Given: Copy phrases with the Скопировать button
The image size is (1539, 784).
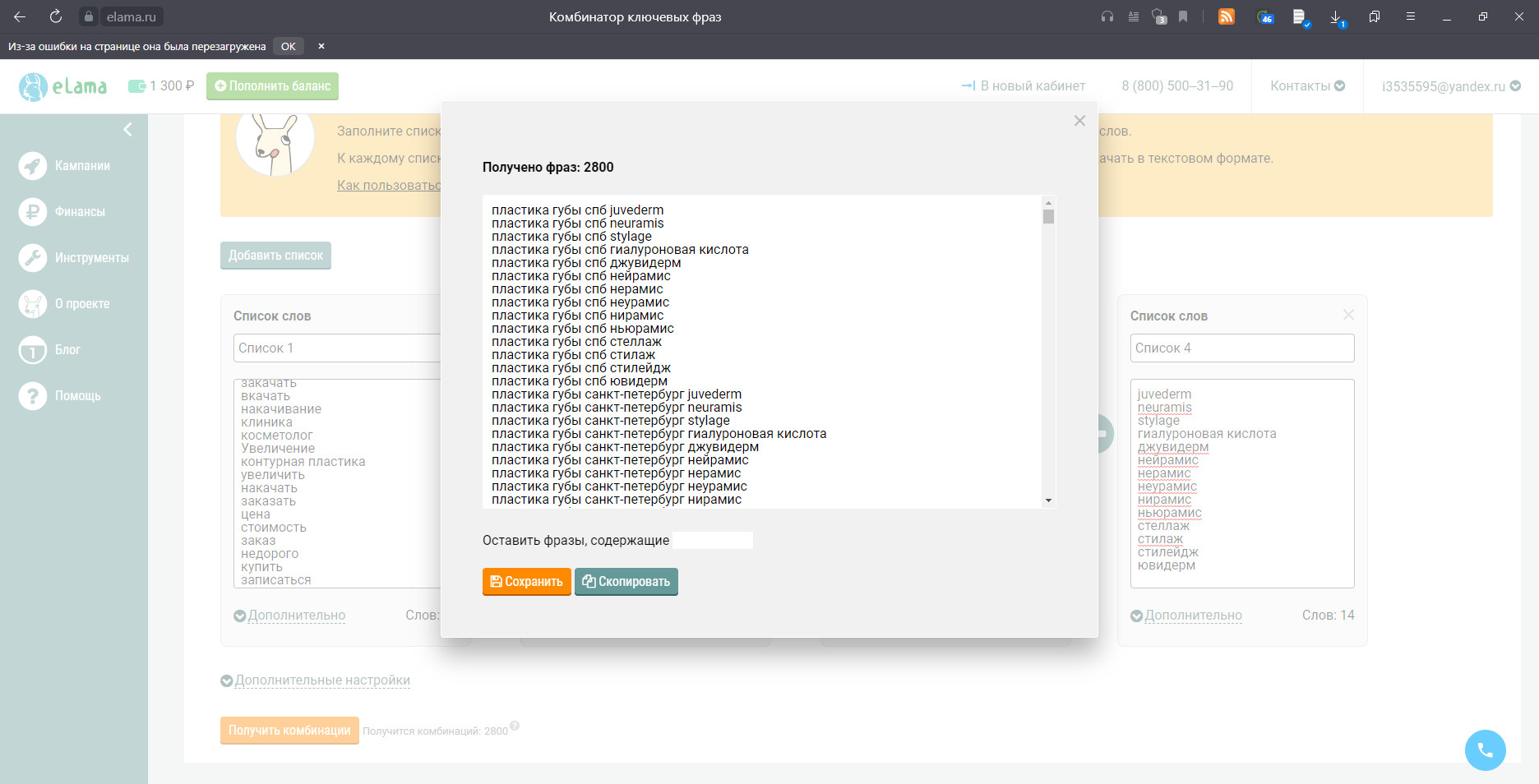Looking at the screenshot, I should tap(626, 582).
